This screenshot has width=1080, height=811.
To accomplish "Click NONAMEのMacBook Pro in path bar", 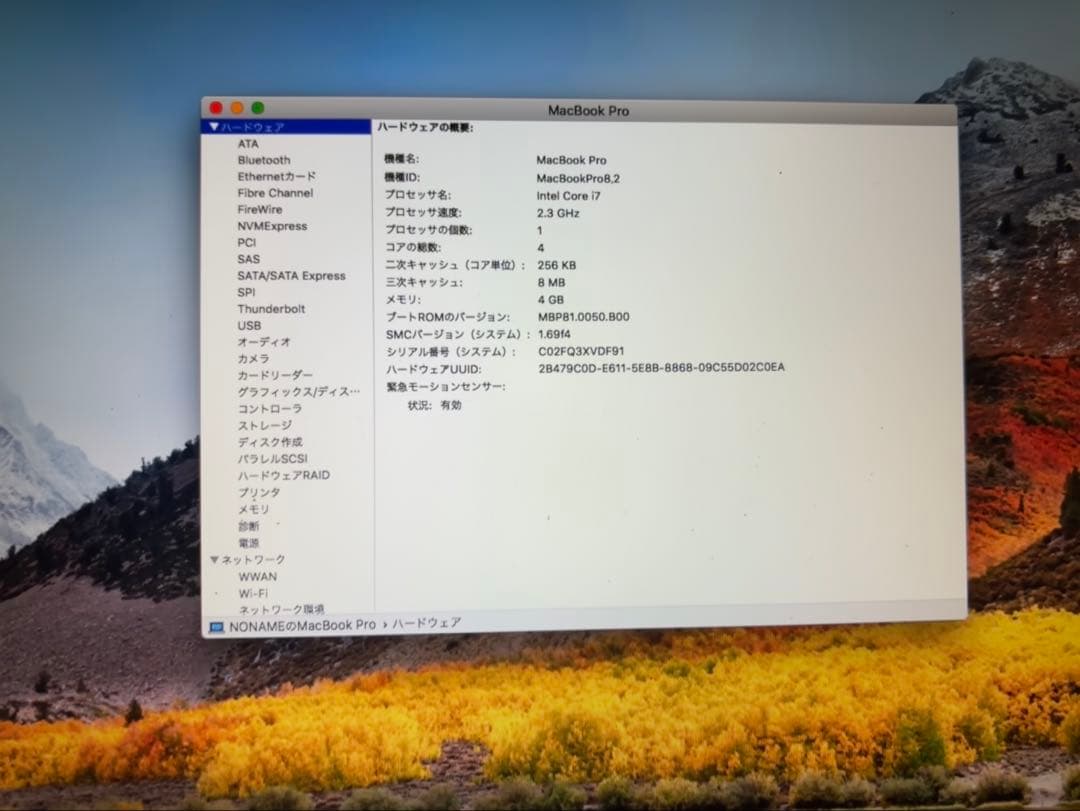I will 302,625.
